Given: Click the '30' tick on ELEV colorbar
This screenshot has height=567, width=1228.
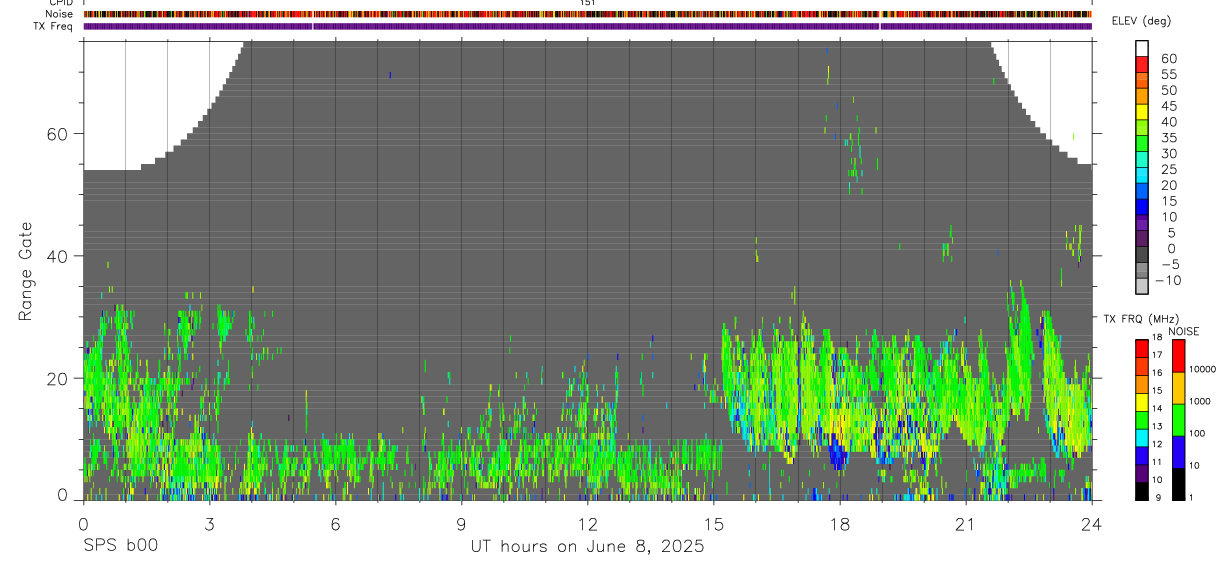Looking at the screenshot, I should 1168,154.
